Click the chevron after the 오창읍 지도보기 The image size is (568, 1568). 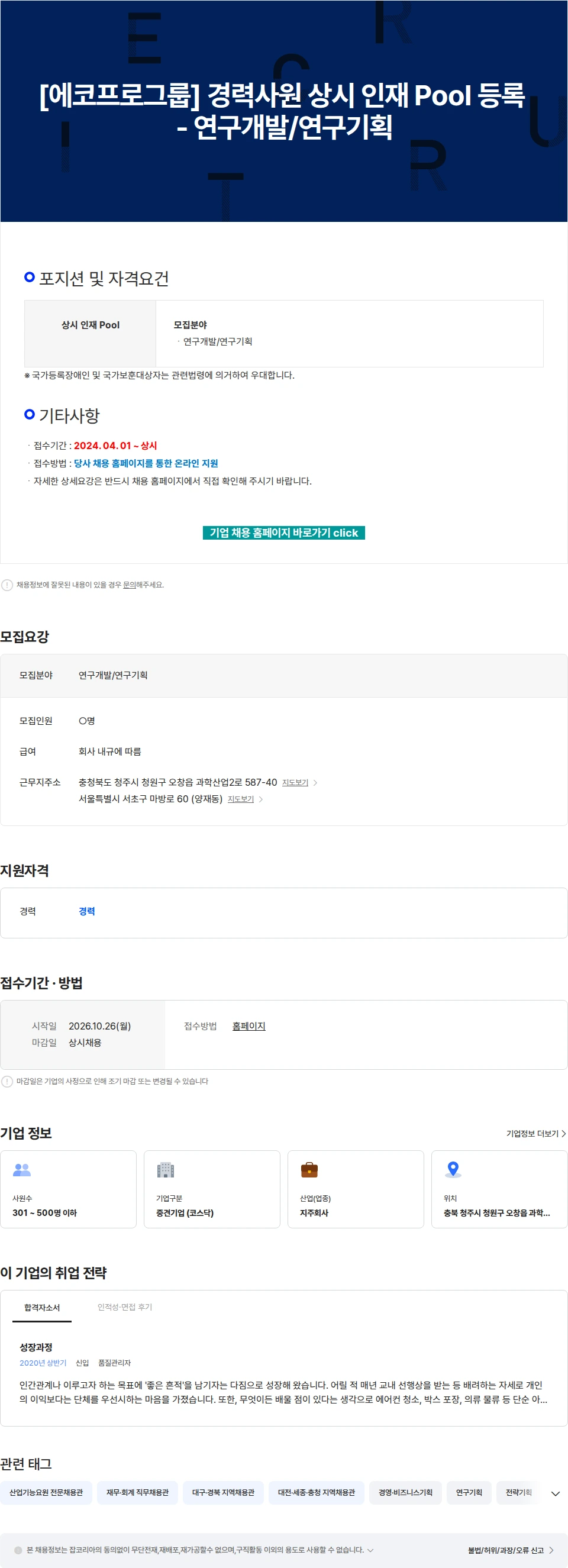coord(315,783)
